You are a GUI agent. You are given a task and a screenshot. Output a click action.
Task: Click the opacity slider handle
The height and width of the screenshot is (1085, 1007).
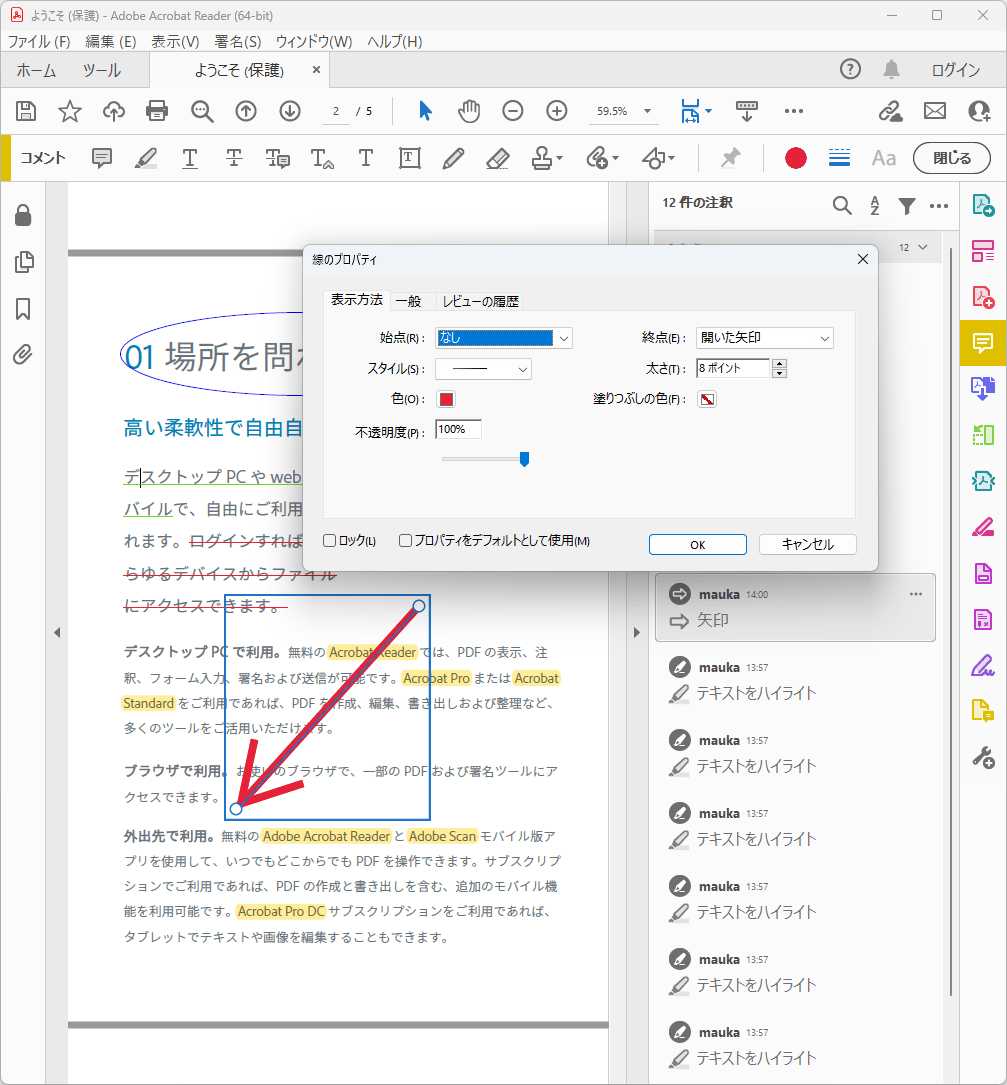tap(525, 459)
